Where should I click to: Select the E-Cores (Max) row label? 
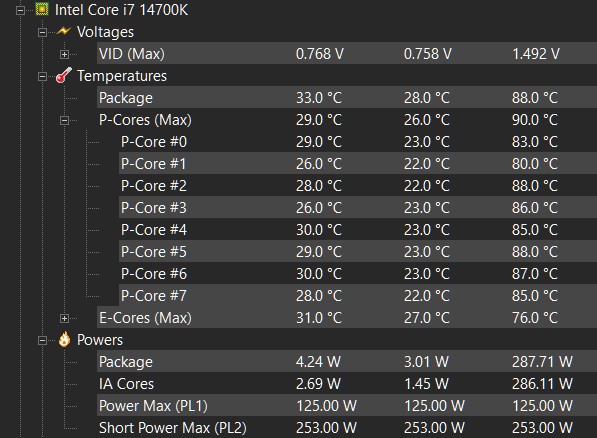tap(145, 318)
